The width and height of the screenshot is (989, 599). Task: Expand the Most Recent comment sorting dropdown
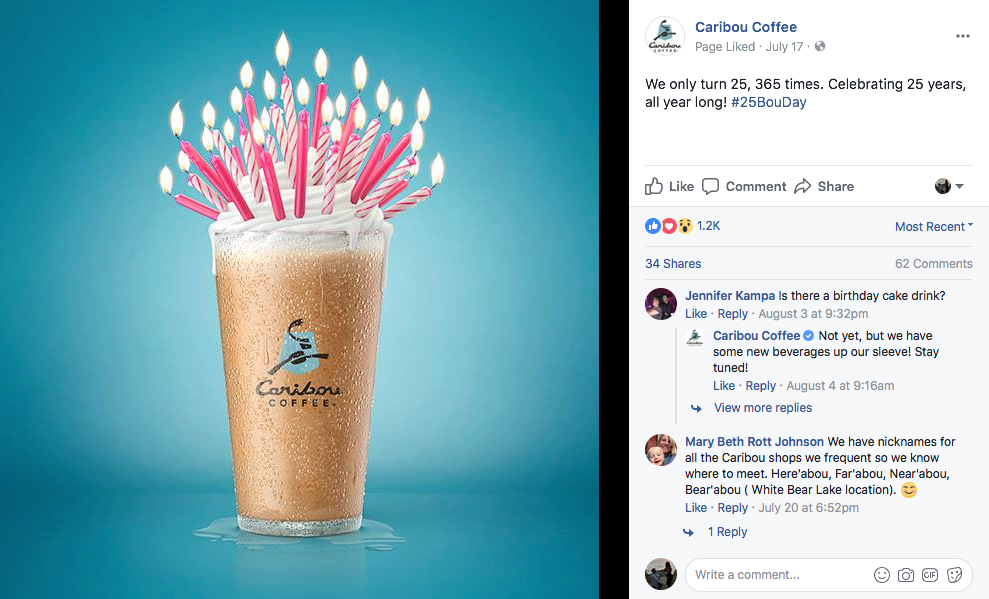coord(933,226)
